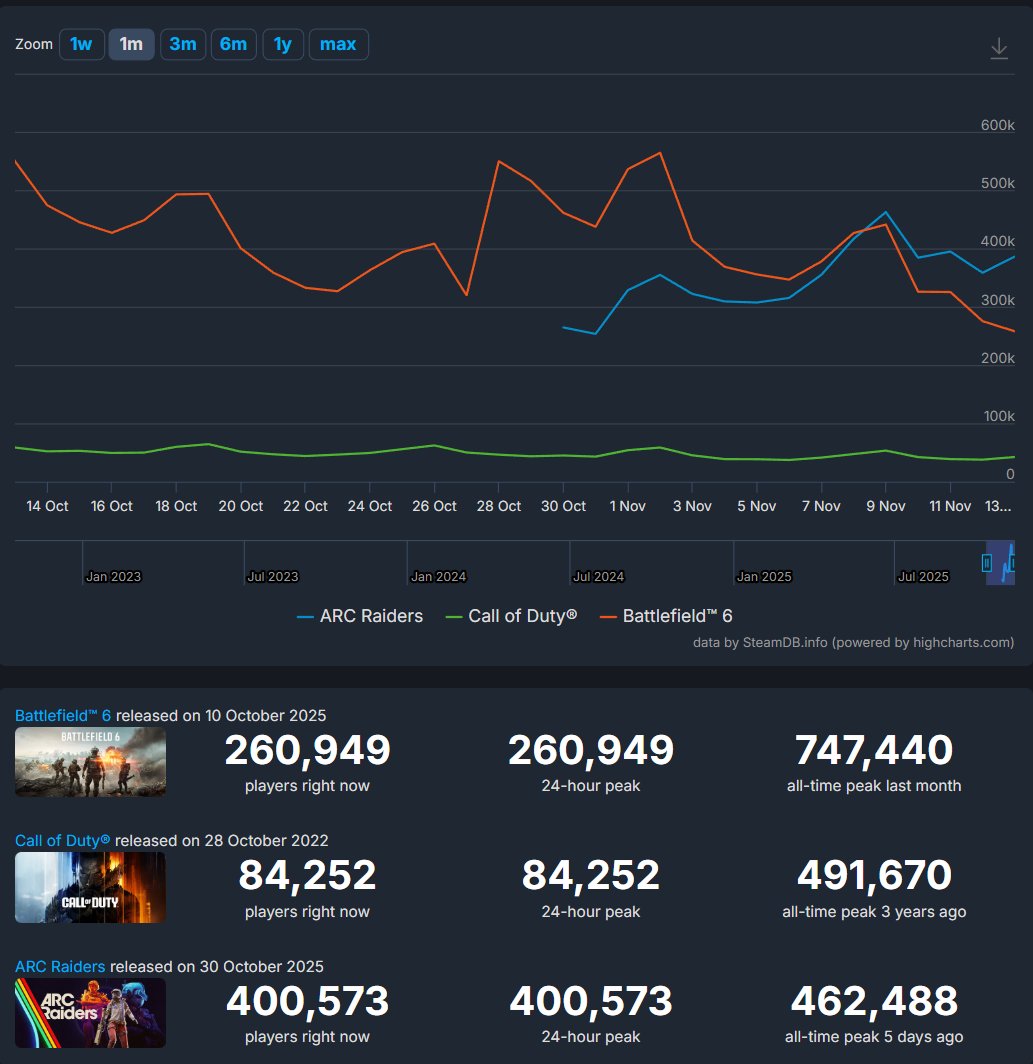Click Battlefield 6 current players 260,949
1033x1064 pixels.
(x=307, y=750)
